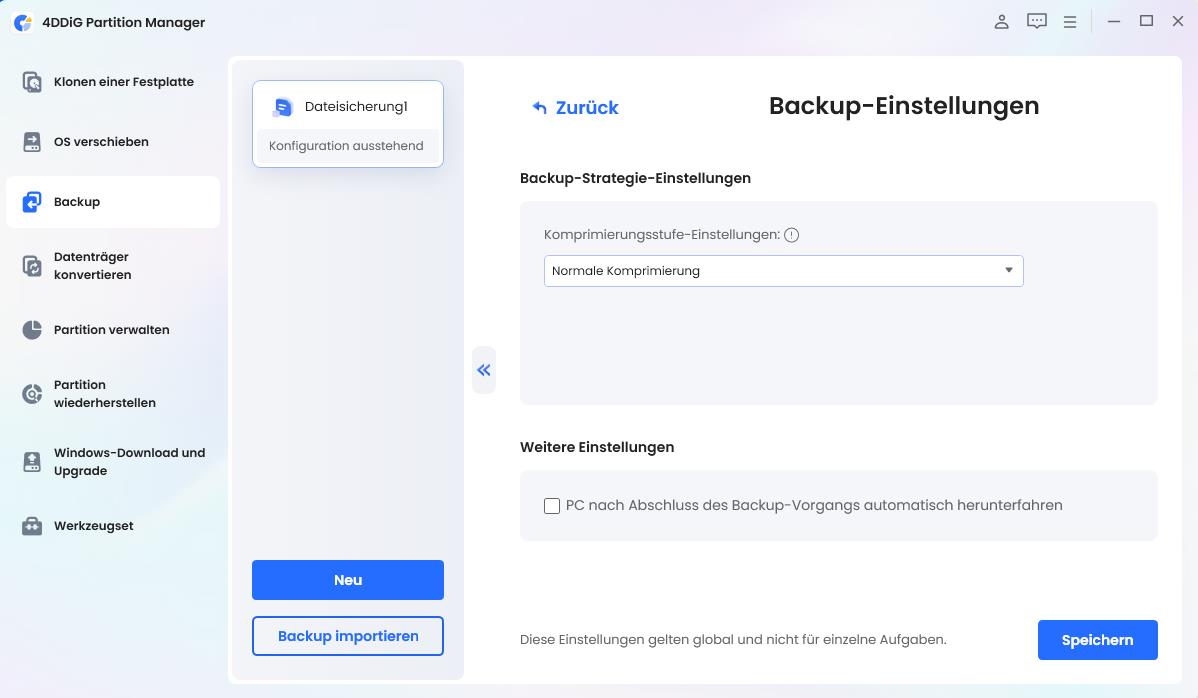Click Backup importieren
The image size is (1198, 698).
pos(347,635)
